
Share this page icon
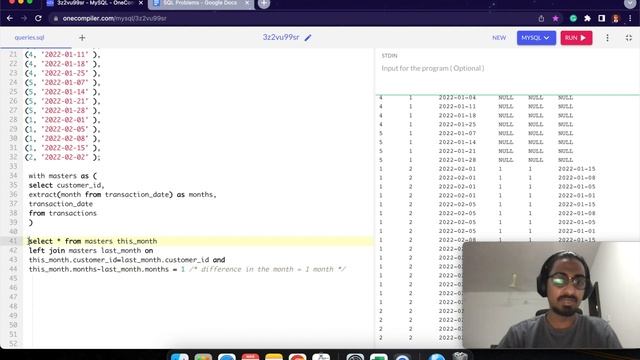pyautogui.click(x=541, y=18)
